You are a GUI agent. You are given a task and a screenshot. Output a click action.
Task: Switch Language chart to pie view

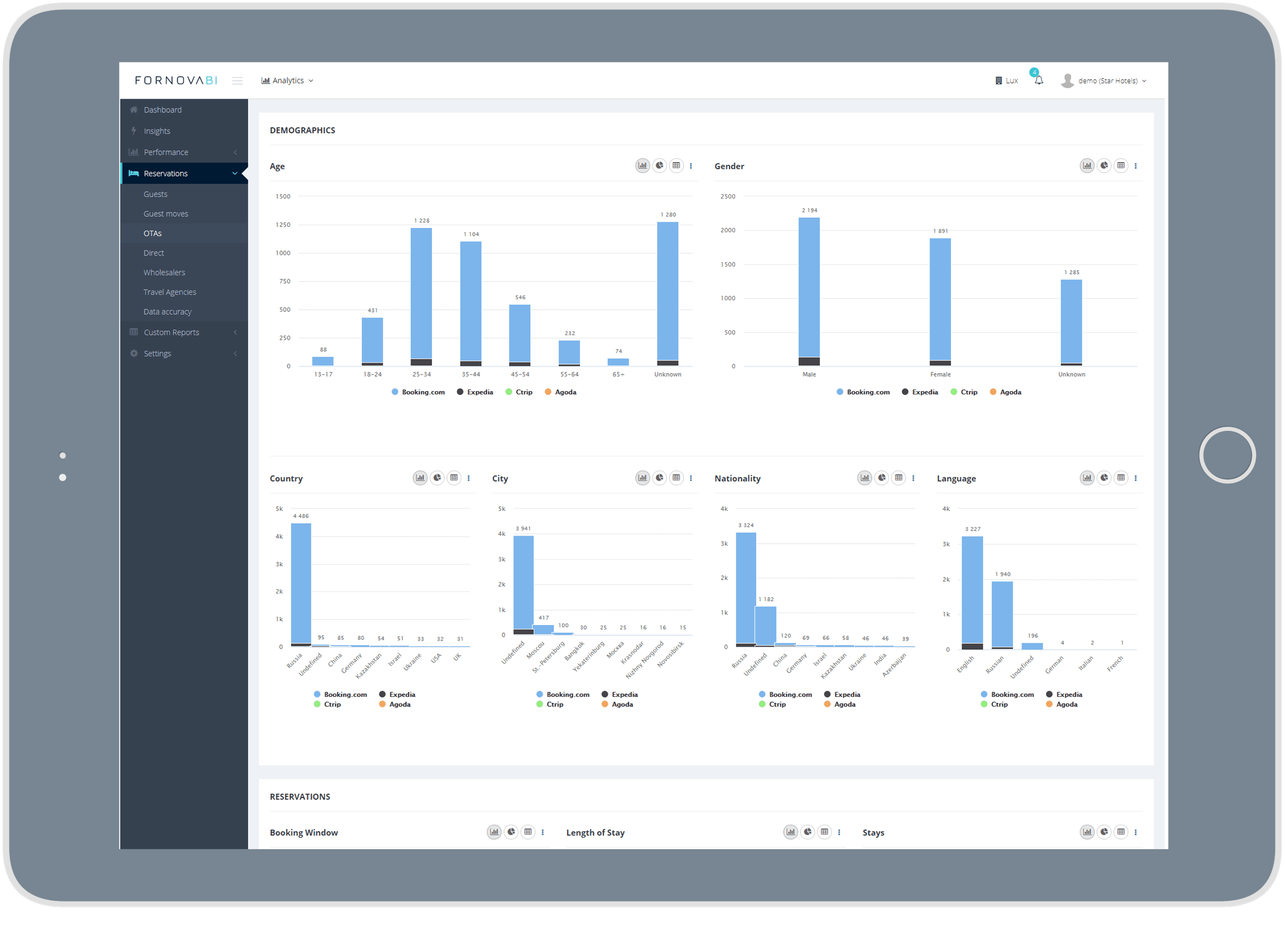[x=1104, y=478]
